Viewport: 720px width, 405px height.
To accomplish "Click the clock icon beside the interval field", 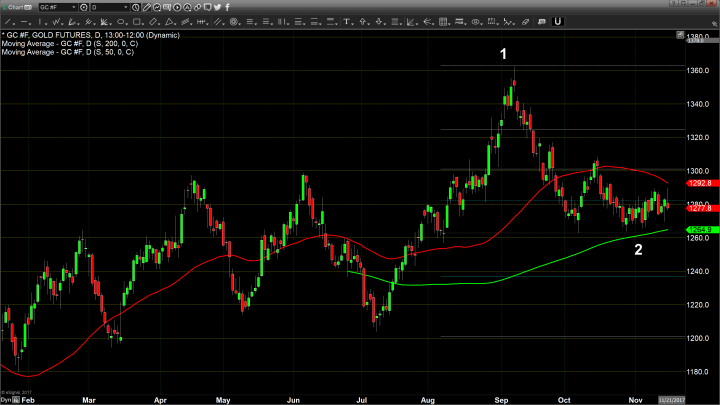I will click(x=136, y=7).
